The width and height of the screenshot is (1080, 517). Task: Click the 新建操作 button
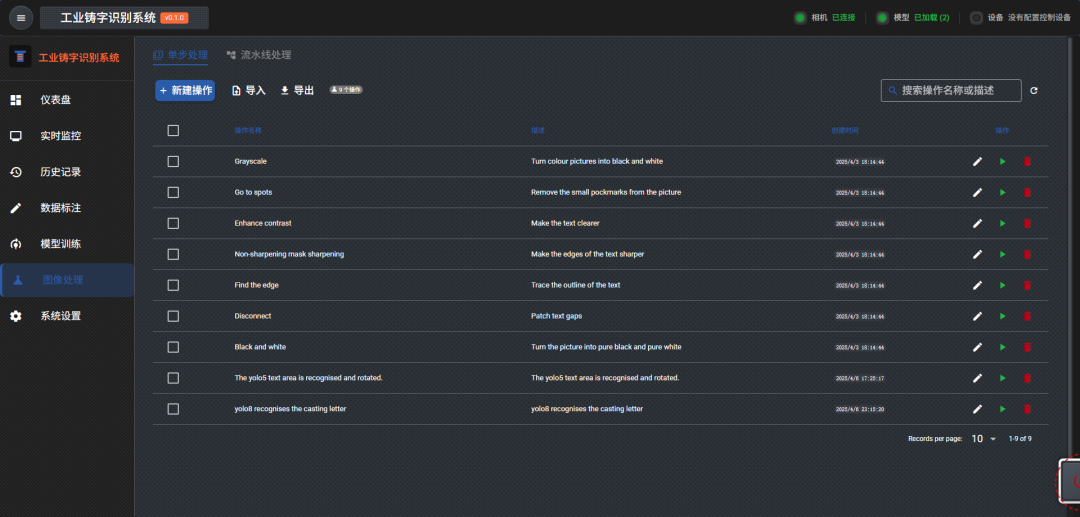point(185,90)
